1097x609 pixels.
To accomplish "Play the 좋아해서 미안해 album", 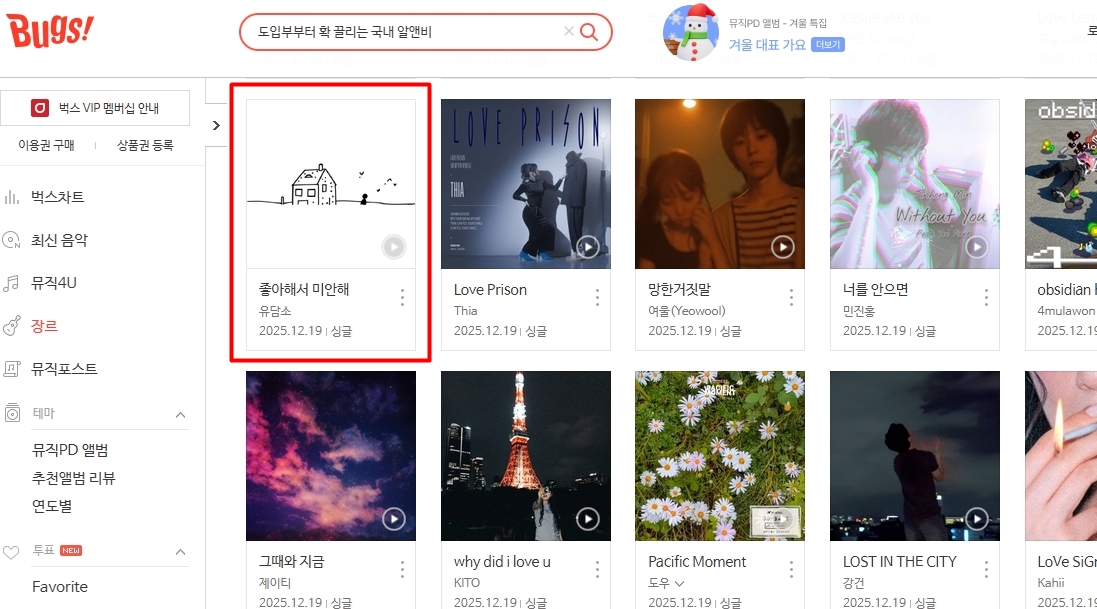I will point(394,246).
